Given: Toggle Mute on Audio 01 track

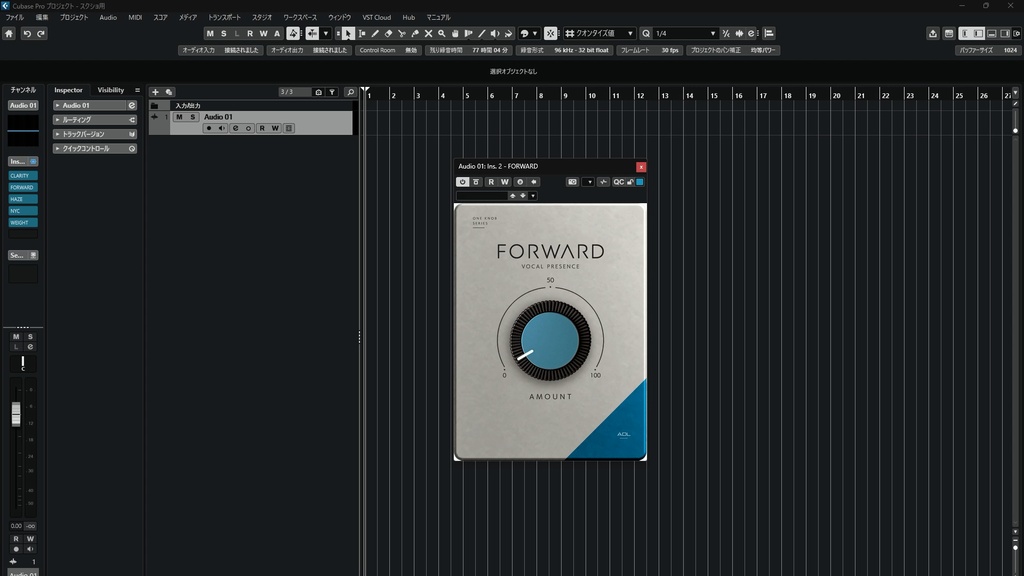Looking at the screenshot, I should [179, 117].
